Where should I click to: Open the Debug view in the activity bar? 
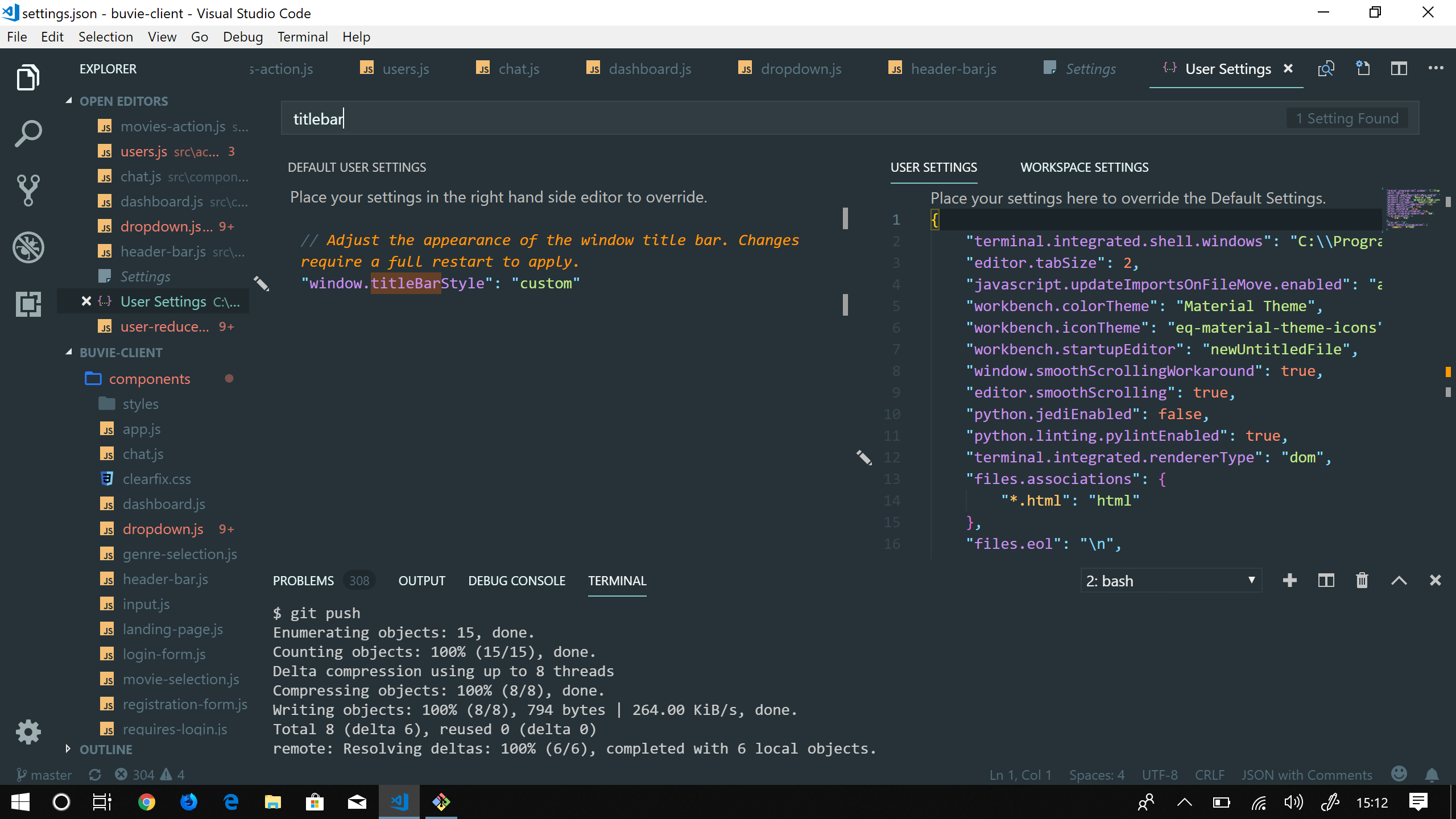[27, 247]
